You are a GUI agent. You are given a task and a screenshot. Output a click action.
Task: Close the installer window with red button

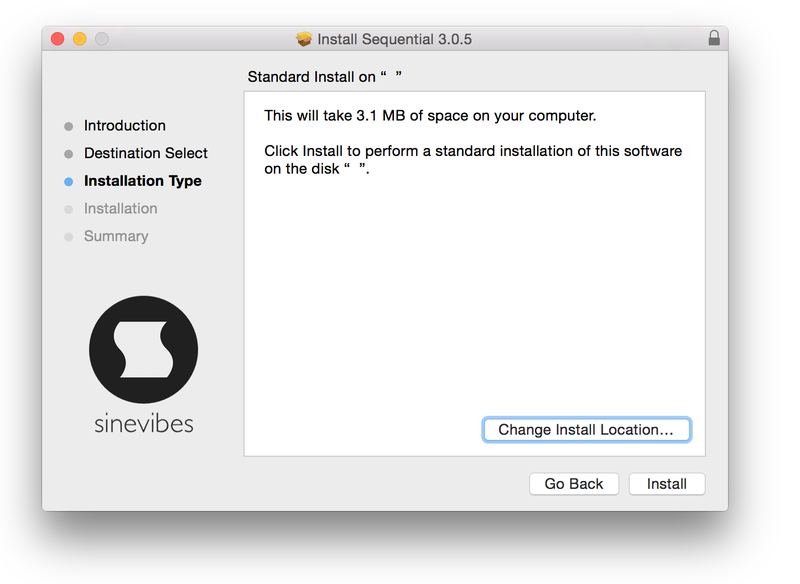[58, 39]
